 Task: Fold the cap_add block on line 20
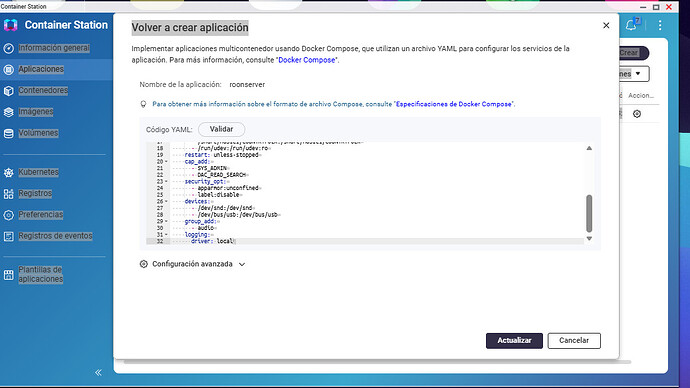pyautogui.click(x=166, y=162)
